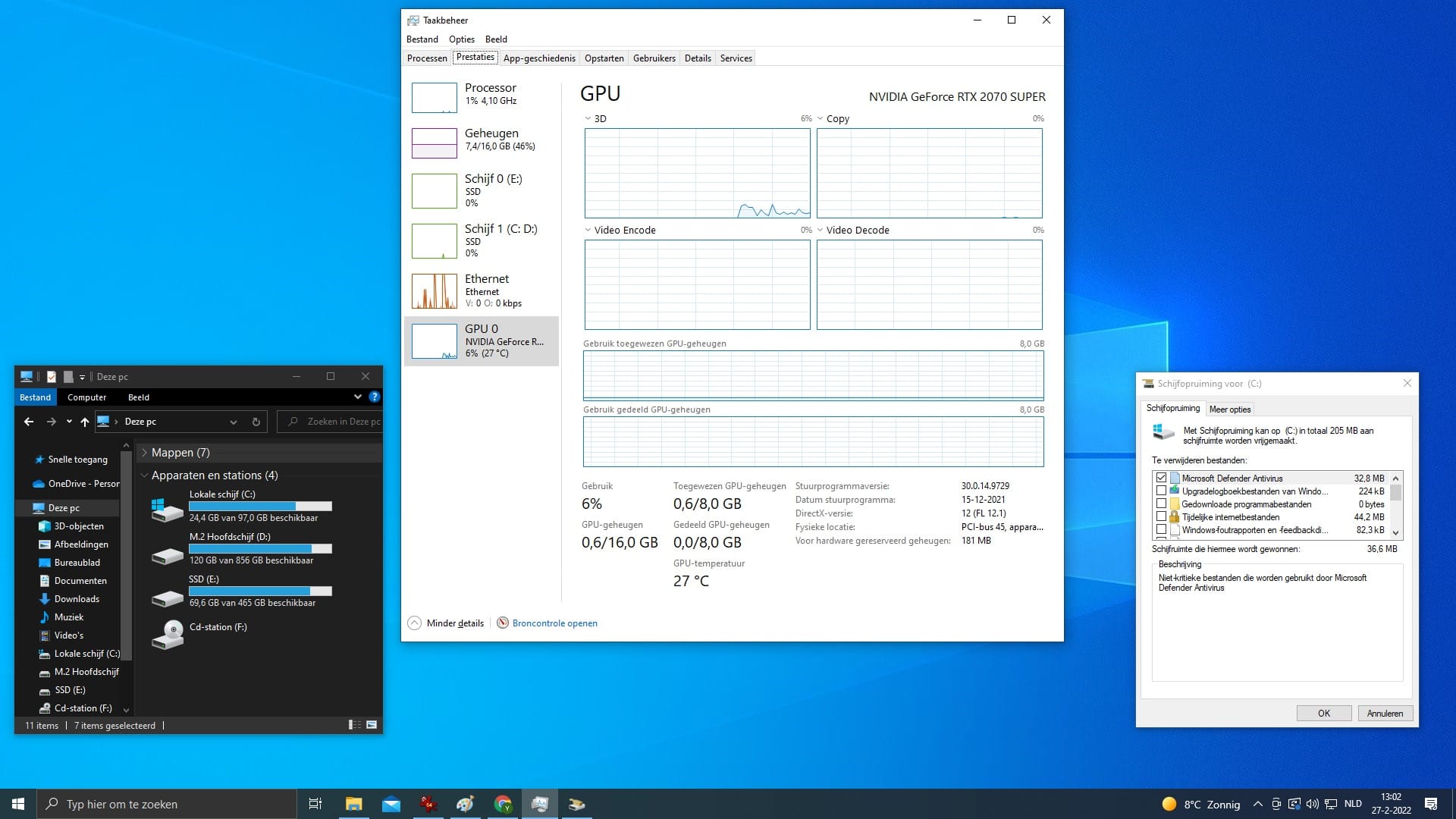Image resolution: width=1456 pixels, height=819 pixels.
Task: Click the SSD (E:) usage bar
Action: (x=260, y=591)
